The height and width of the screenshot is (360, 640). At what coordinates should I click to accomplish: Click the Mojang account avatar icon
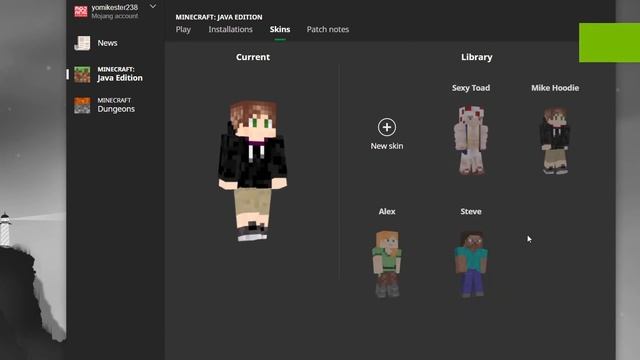coord(81,11)
